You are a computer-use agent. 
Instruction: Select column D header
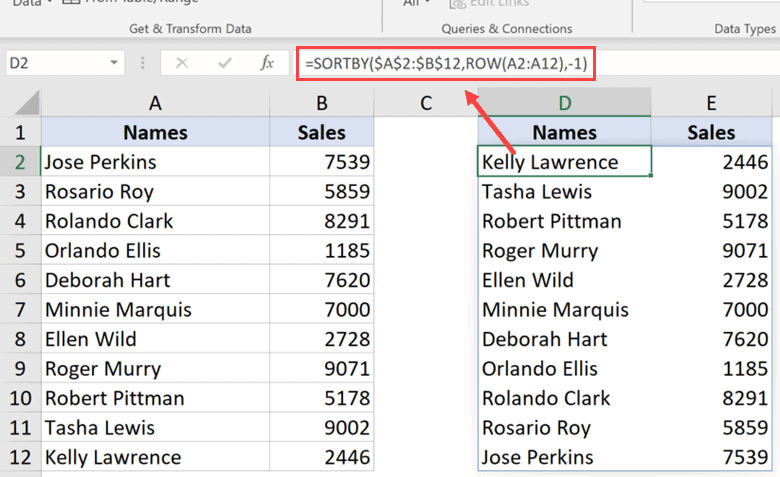coord(564,102)
